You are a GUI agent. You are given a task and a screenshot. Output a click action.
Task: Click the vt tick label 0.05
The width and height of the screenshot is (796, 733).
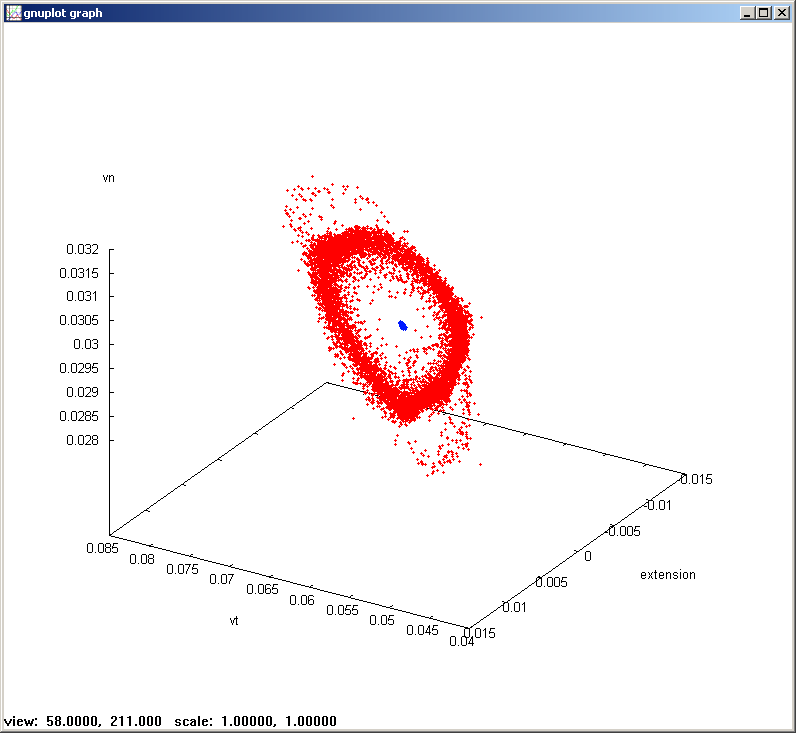tap(382, 620)
